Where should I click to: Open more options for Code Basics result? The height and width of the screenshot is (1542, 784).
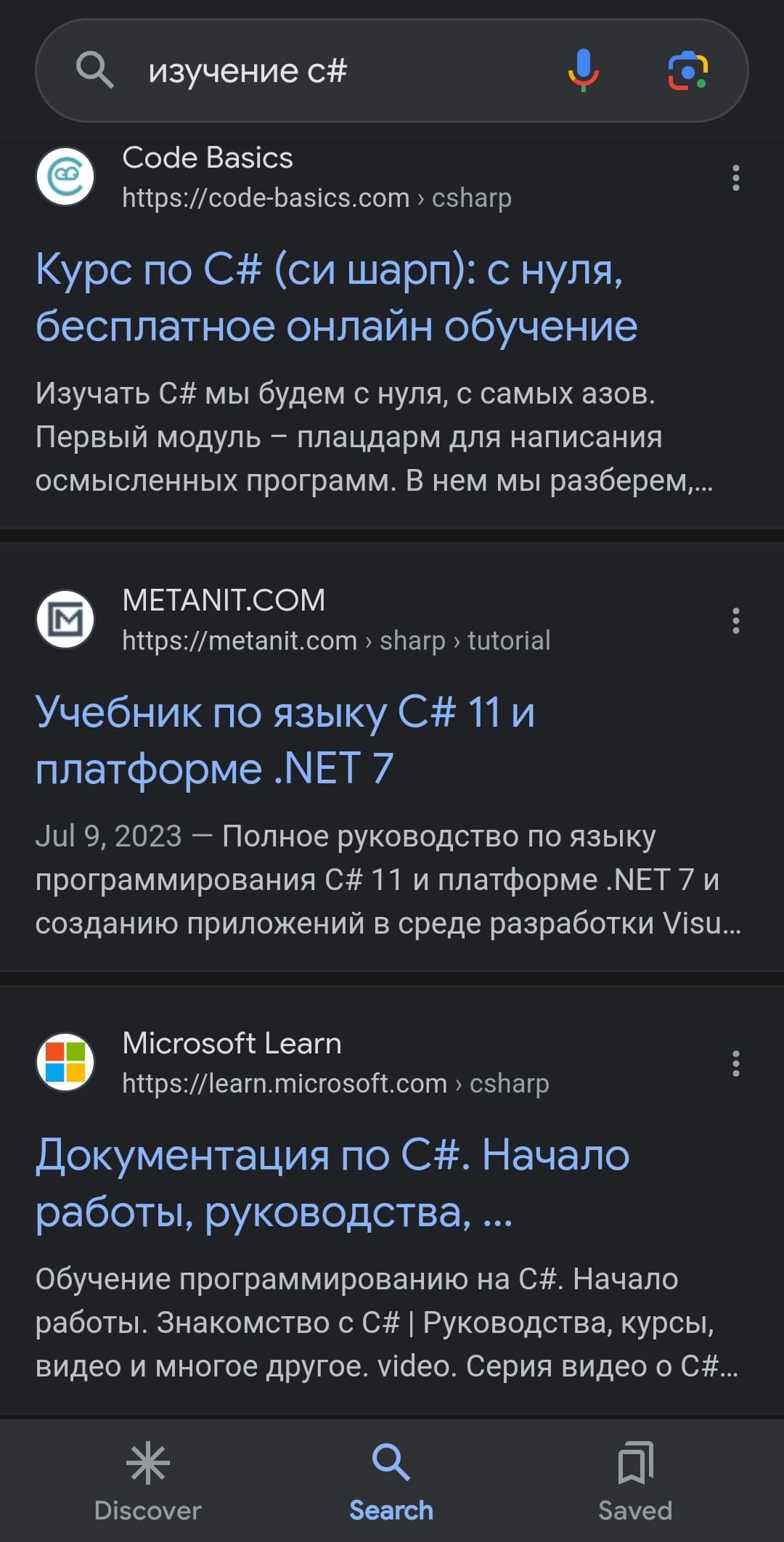(x=735, y=178)
